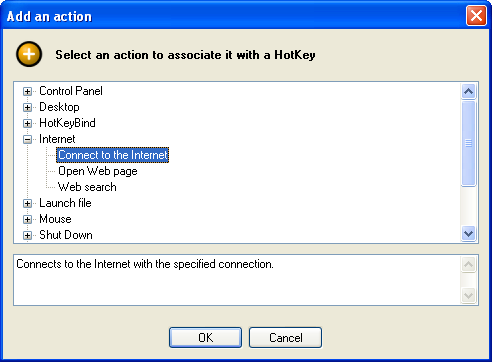Screen dimensions: 492x362
Task: Click the action list scroll-down arrow
Action: point(468,233)
